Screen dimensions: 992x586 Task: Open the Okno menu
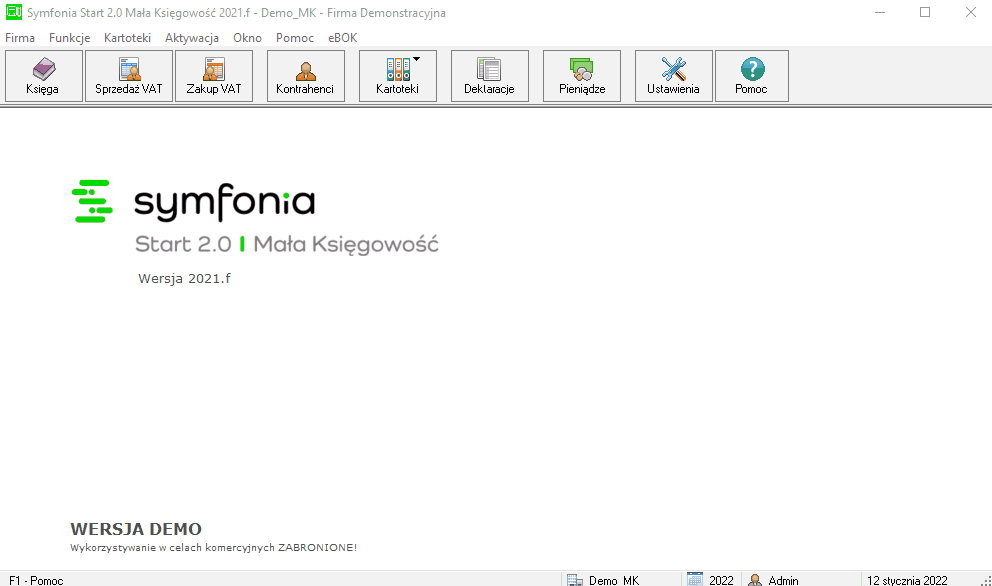point(247,38)
